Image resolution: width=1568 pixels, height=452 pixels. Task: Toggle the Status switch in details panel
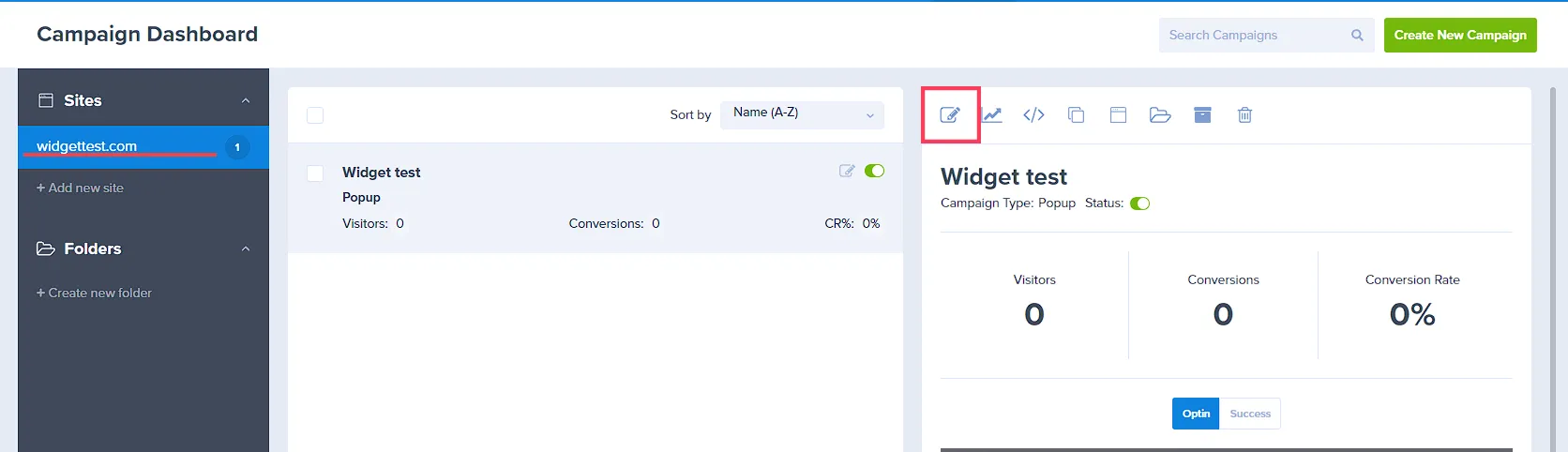pos(1139,203)
